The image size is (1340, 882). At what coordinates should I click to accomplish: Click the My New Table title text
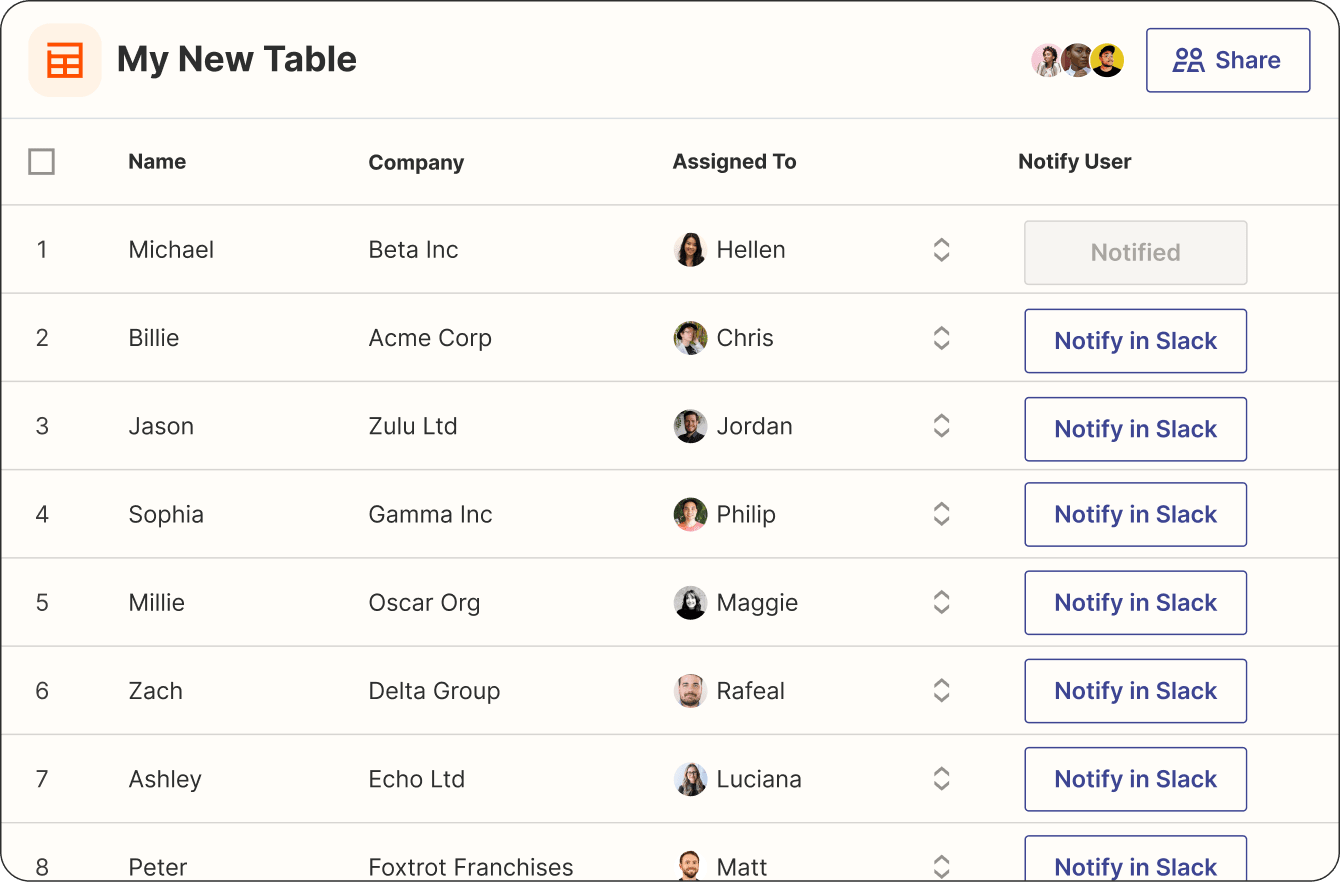pos(236,60)
